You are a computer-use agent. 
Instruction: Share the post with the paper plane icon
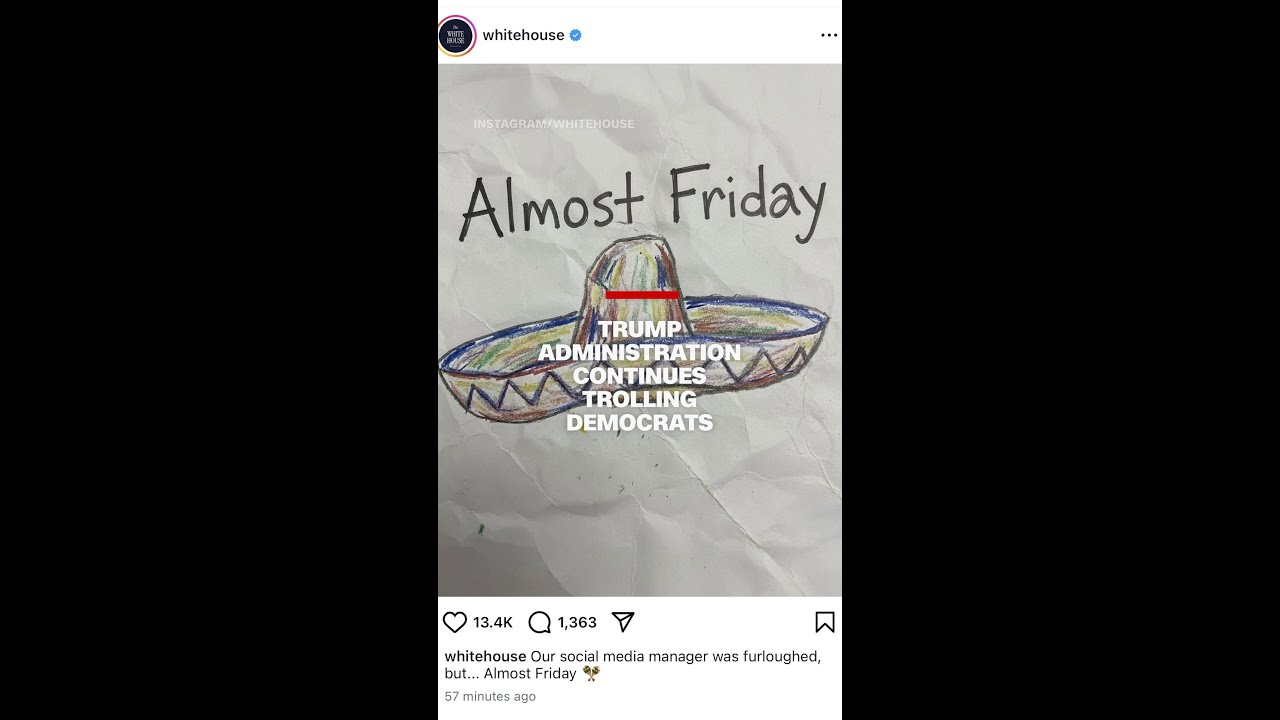[623, 622]
